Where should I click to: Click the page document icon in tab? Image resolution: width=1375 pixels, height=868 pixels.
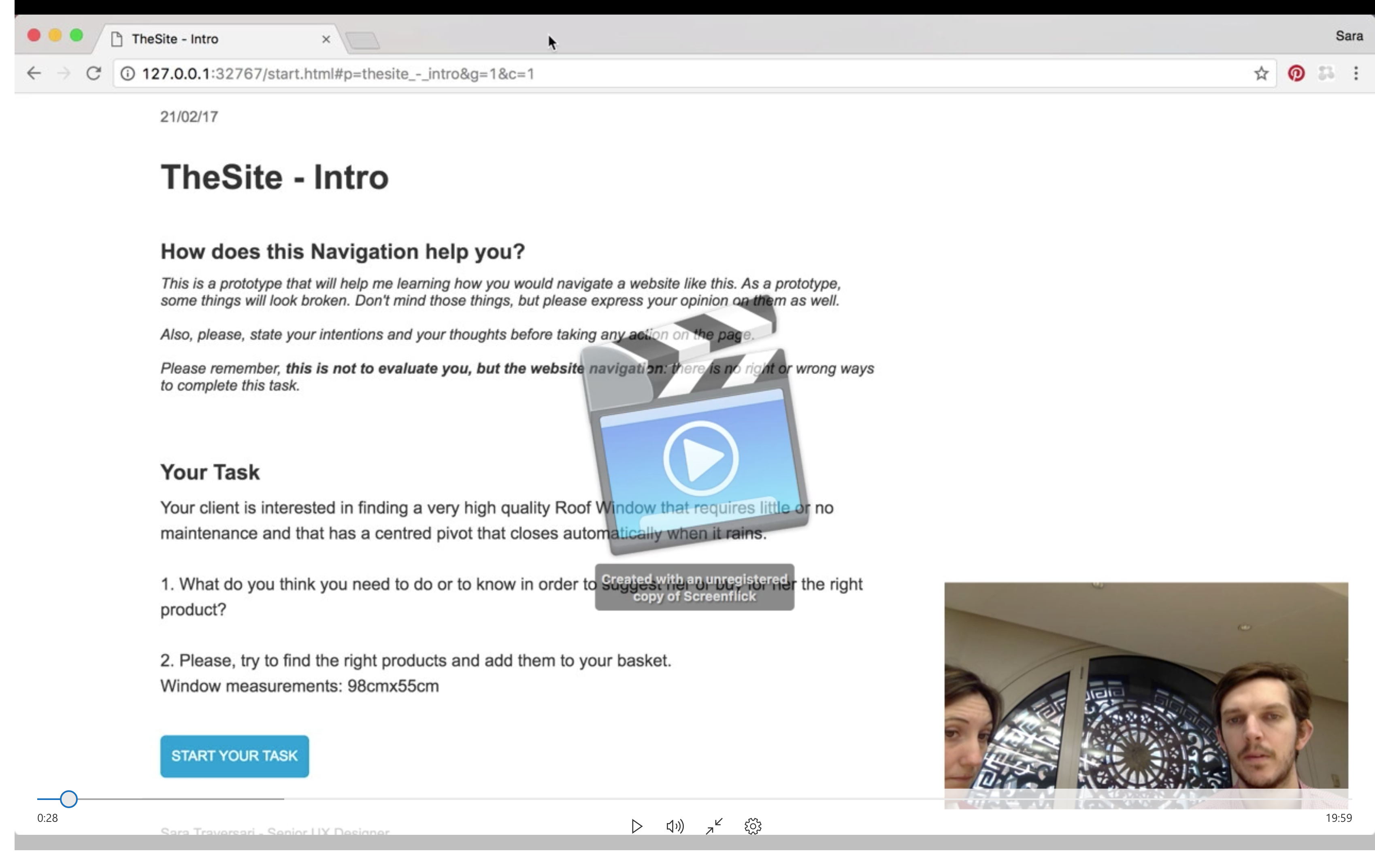pyautogui.click(x=117, y=39)
